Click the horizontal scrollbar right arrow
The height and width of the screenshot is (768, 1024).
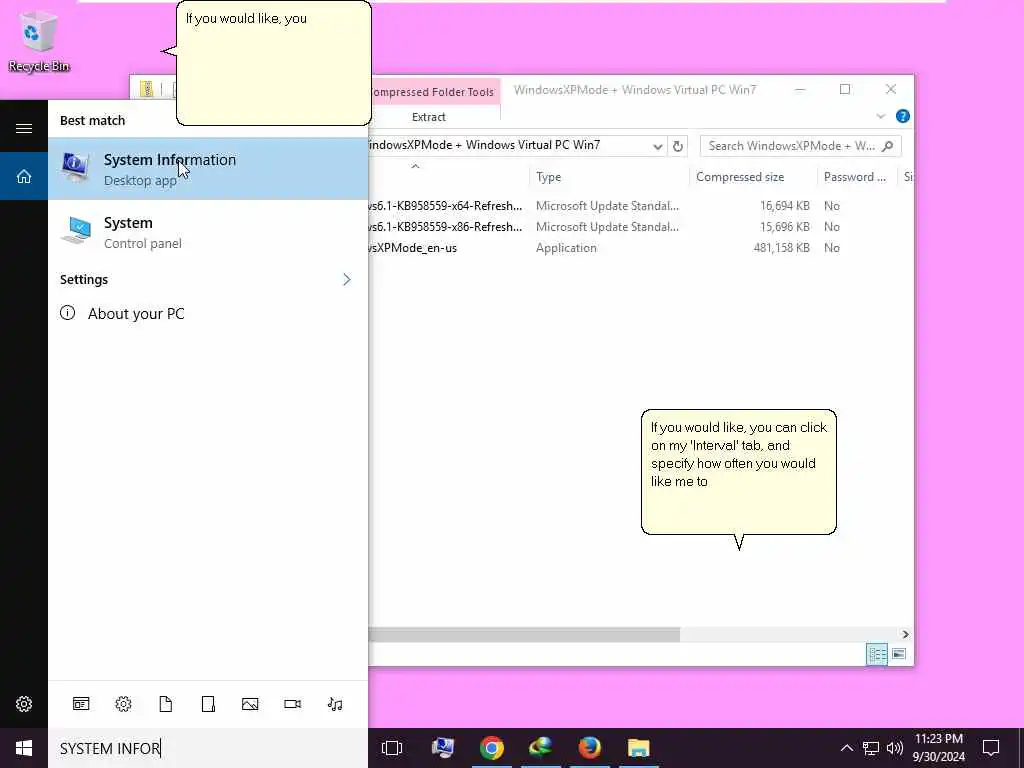point(905,634)
